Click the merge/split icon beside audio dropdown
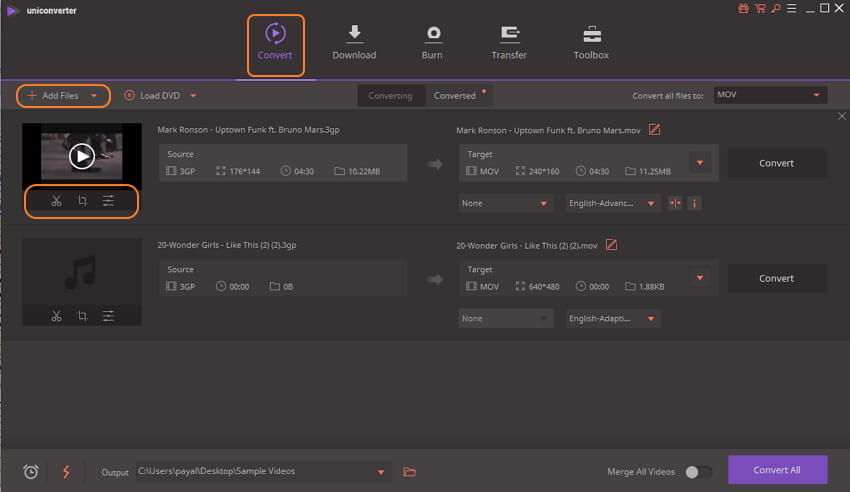850x492 pixels. (675, 203)
